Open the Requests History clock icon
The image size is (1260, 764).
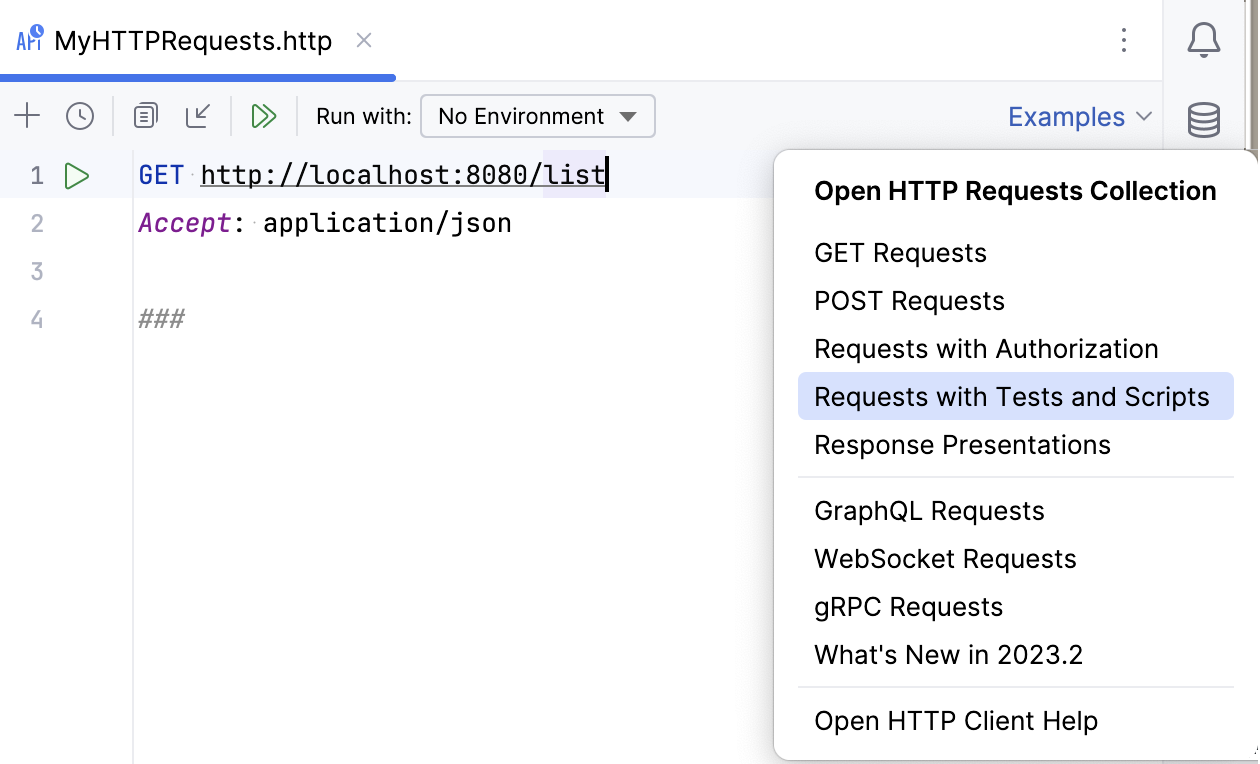point(80,116)
